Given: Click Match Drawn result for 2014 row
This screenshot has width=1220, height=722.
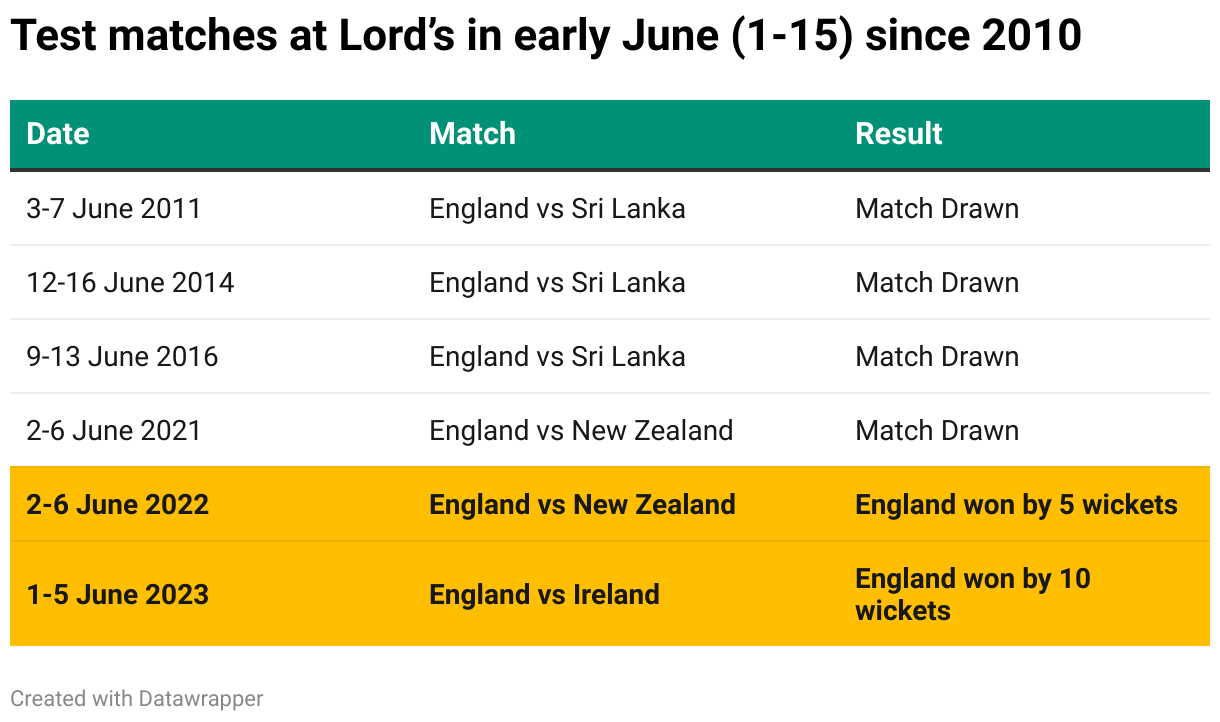Looking at the screenshot, I should [x=937, y=283].
